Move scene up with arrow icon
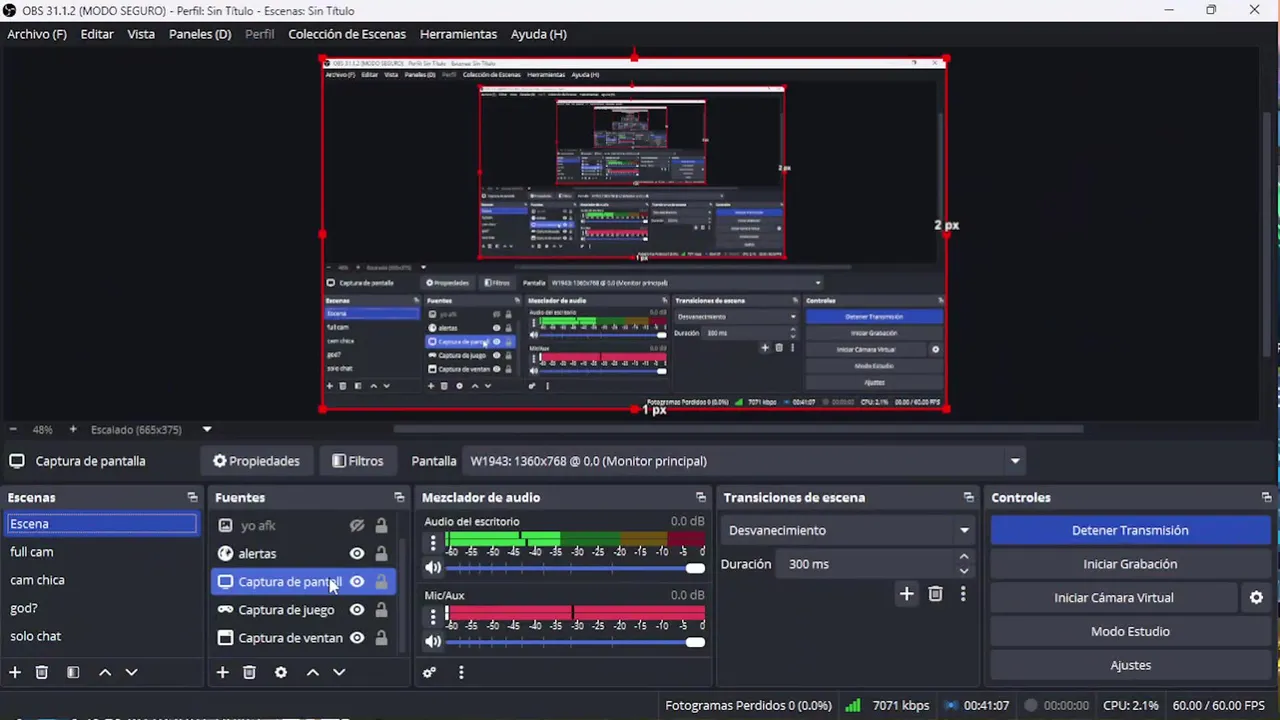 [105, 673]
